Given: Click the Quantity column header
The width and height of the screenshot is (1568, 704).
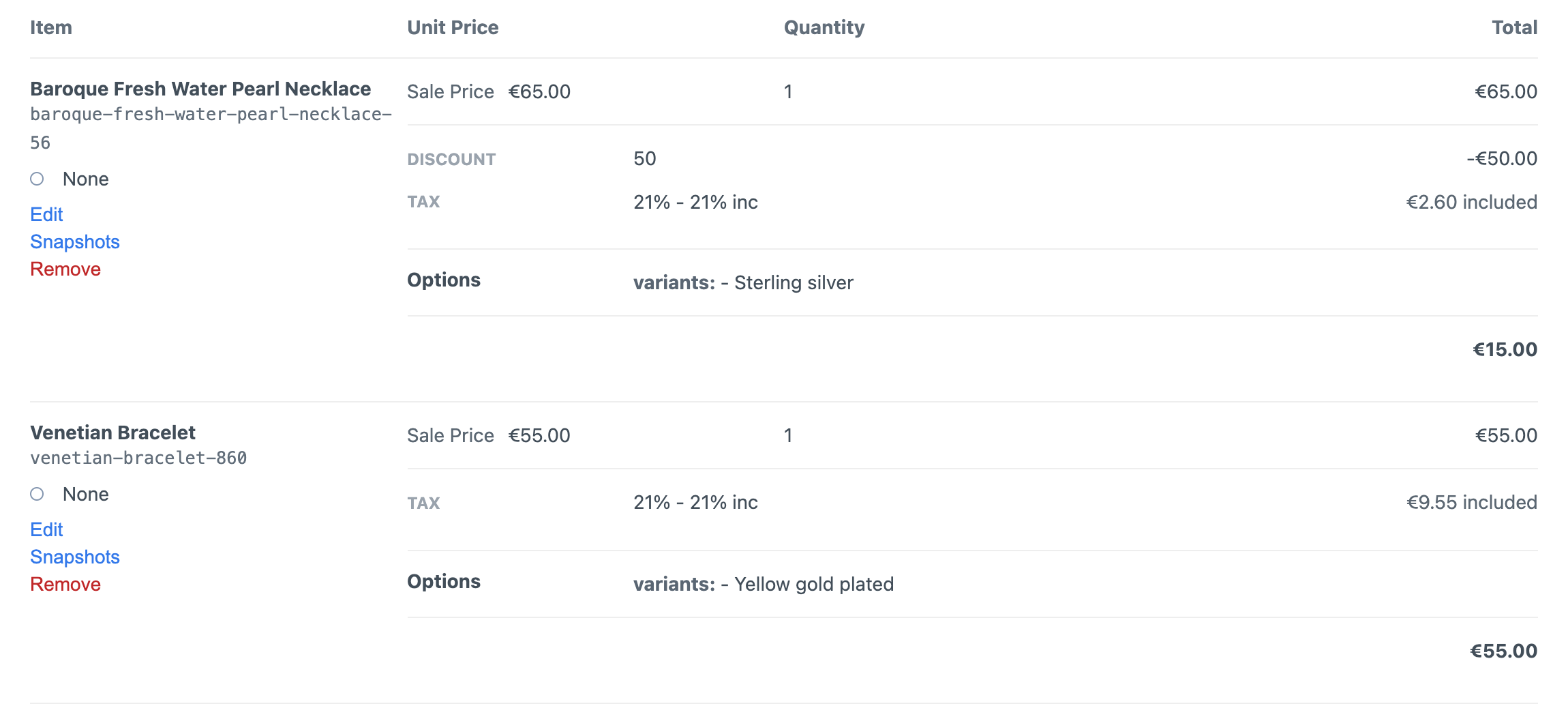Looking at the screenshot, I should click(x=824, y=27).
